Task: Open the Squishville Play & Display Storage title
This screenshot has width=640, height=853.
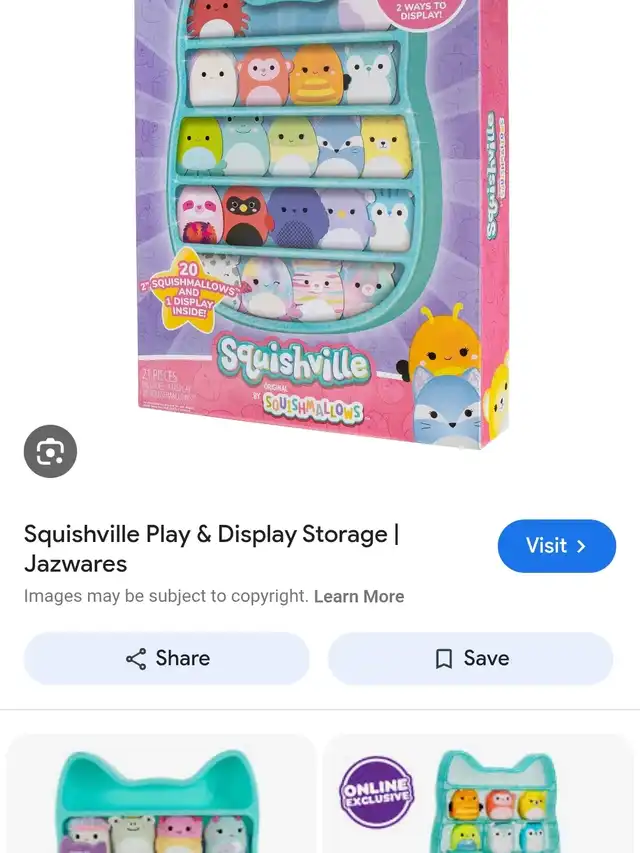Action: [x=212, y=548]
